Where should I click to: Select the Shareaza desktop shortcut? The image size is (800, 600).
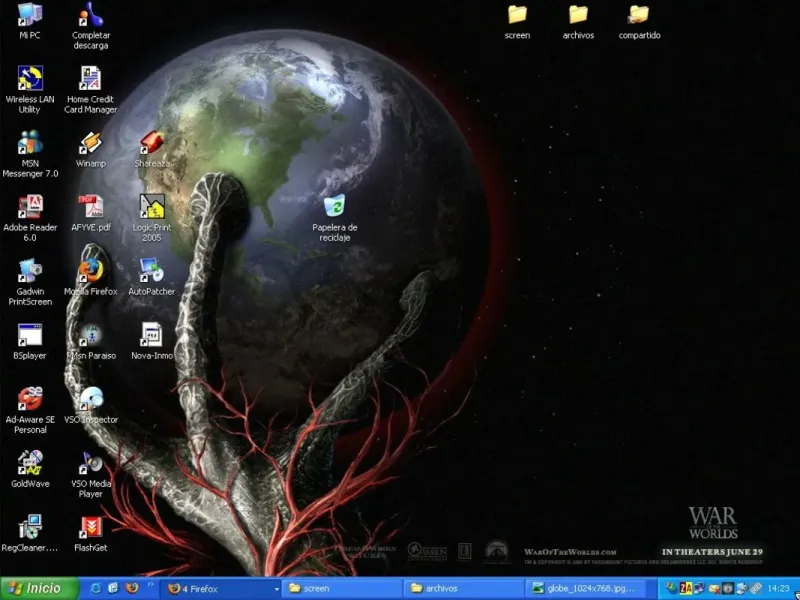(152, 149)
